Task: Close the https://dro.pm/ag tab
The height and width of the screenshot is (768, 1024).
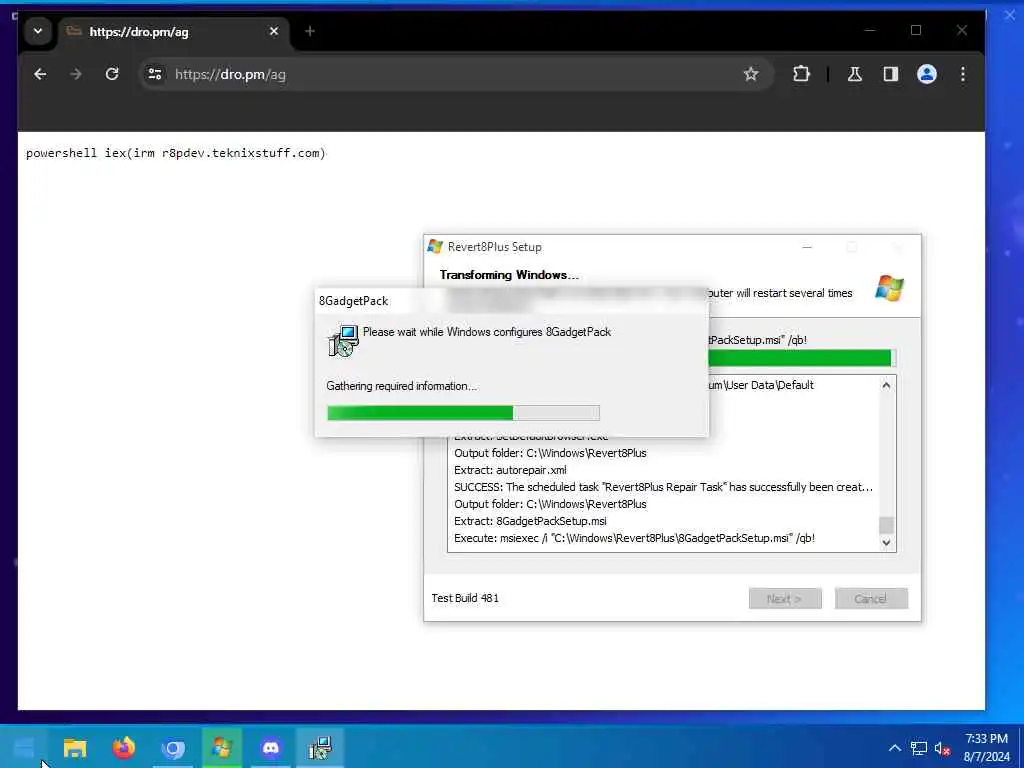Action: (x=274, y=31)
